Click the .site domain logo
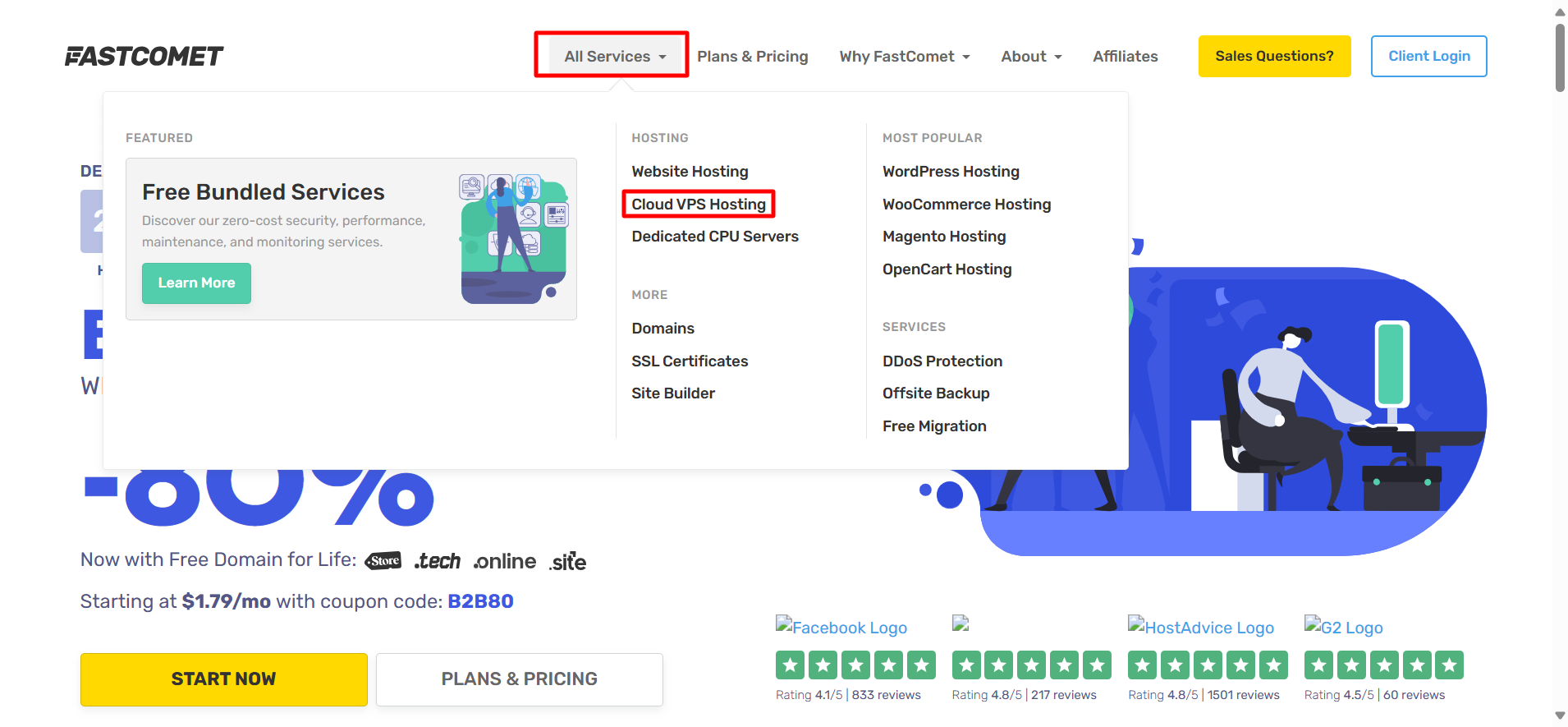This screenshot has height=727, width=1568. tap(568, 561)
